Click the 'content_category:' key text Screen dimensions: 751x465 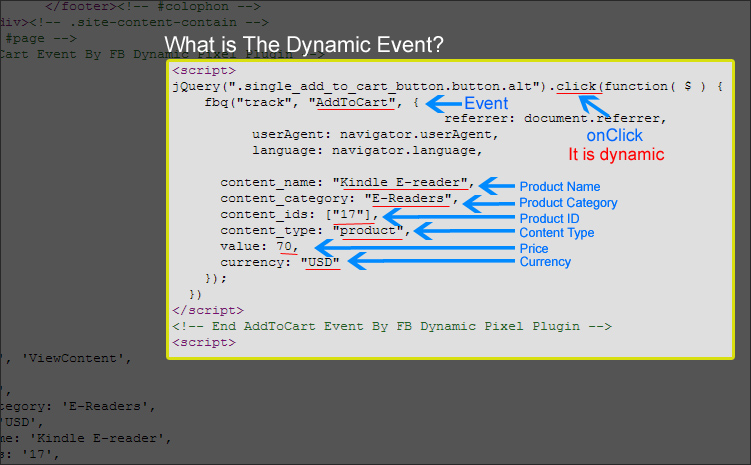coord(288,198)
